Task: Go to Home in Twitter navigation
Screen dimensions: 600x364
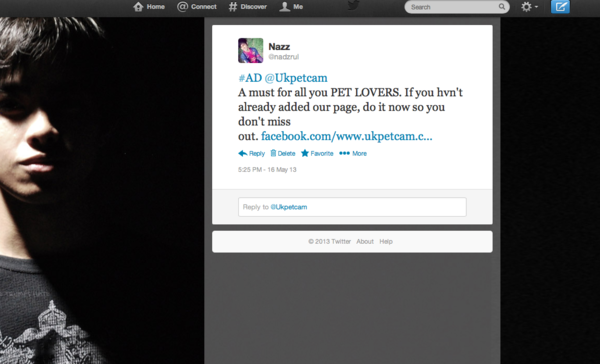Action: coord(149,7)
